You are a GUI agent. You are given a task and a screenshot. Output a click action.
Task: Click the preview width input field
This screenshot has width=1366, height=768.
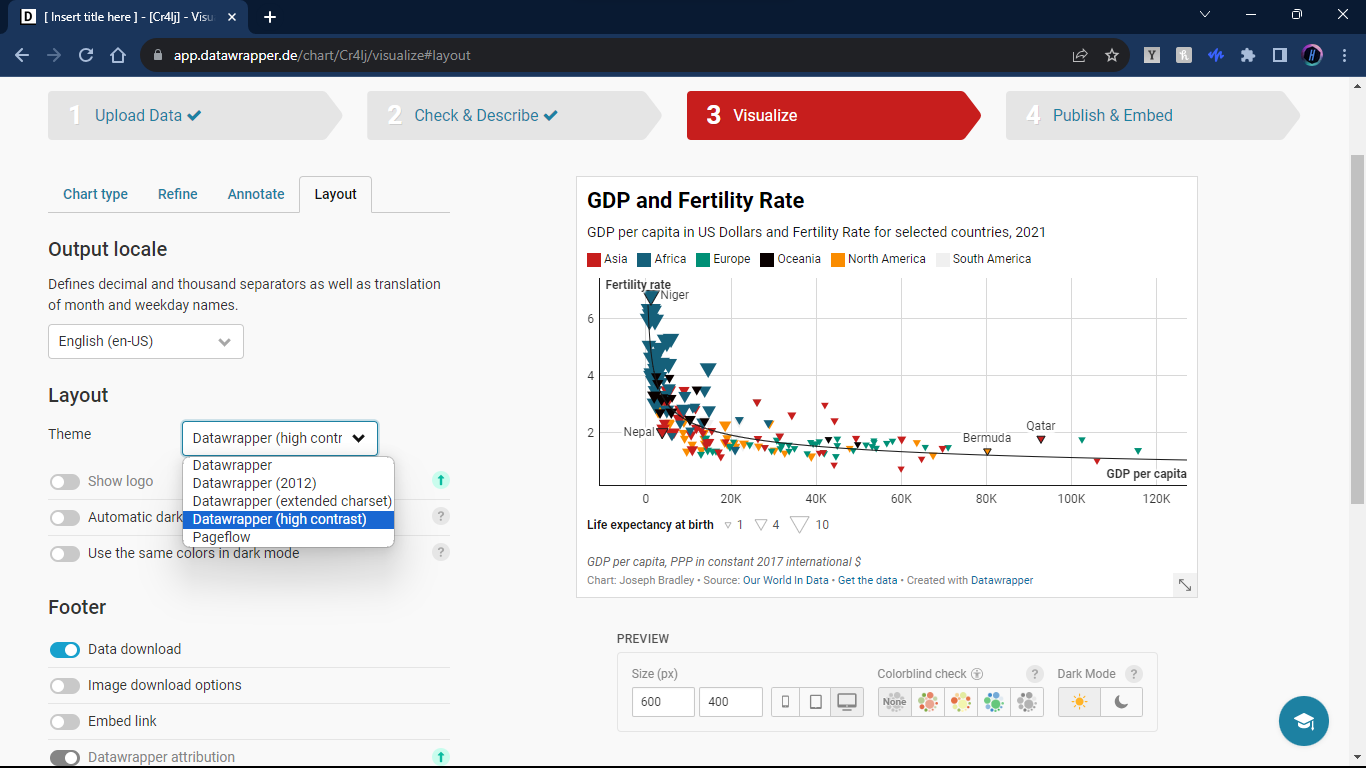tap(662, 702)
